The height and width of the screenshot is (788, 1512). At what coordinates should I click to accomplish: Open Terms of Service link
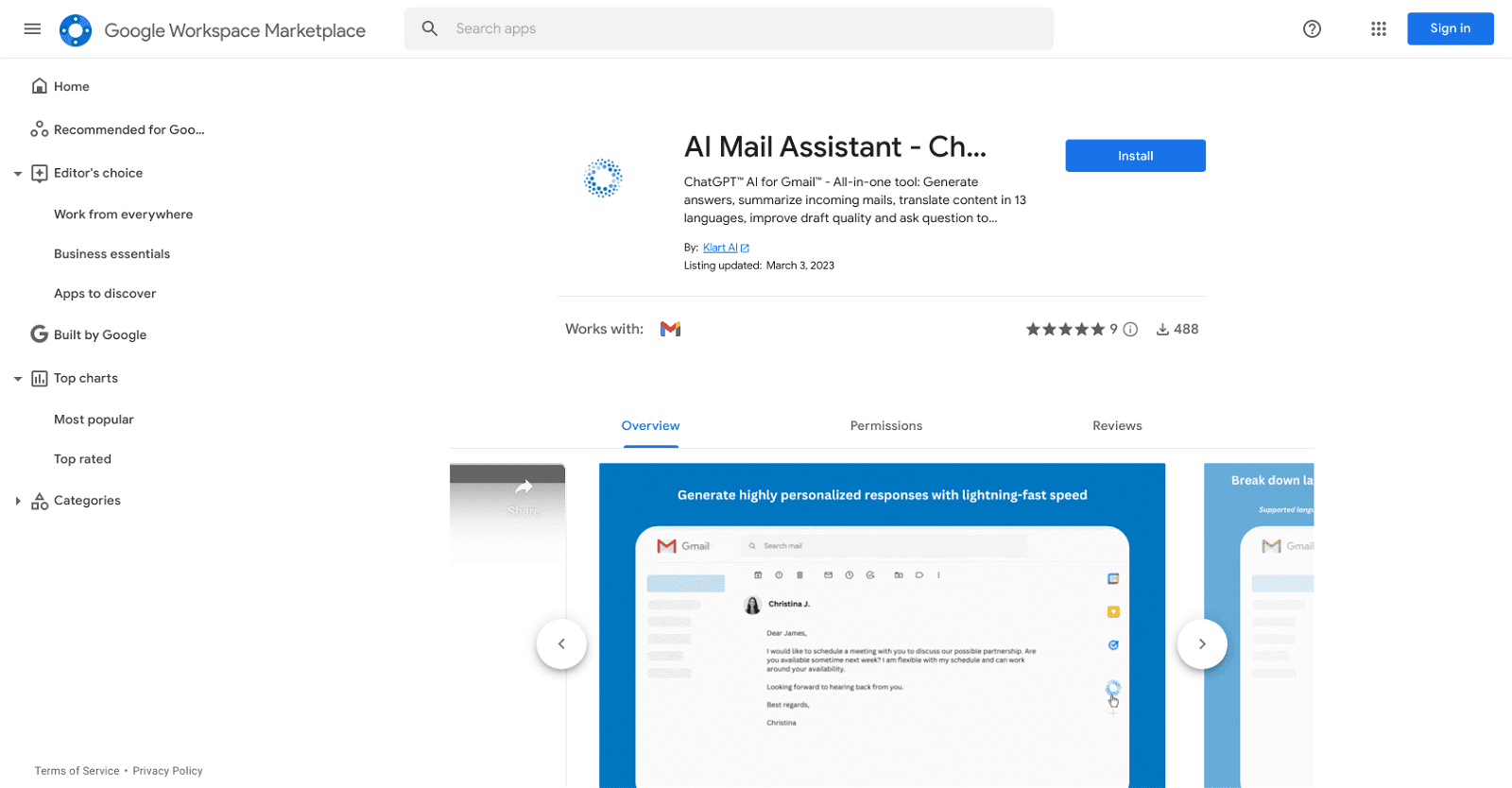click(x=77, y=771)
